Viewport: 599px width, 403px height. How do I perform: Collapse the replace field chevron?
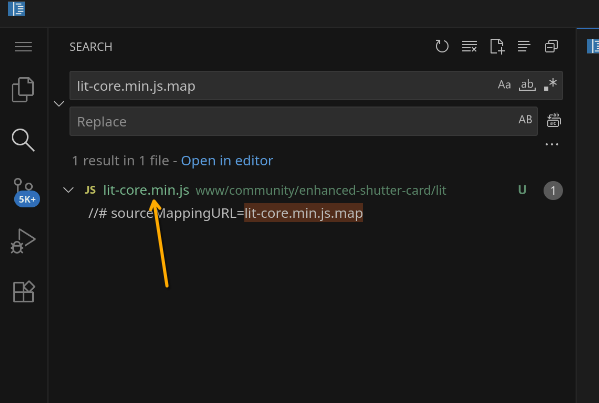(x=59, y=104)
